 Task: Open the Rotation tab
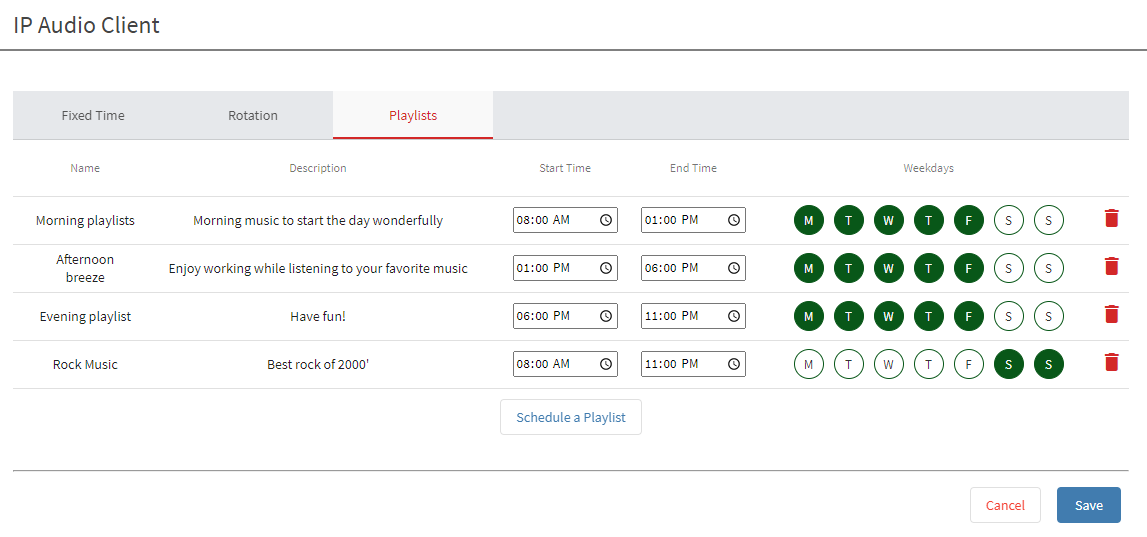click(253, 115)
